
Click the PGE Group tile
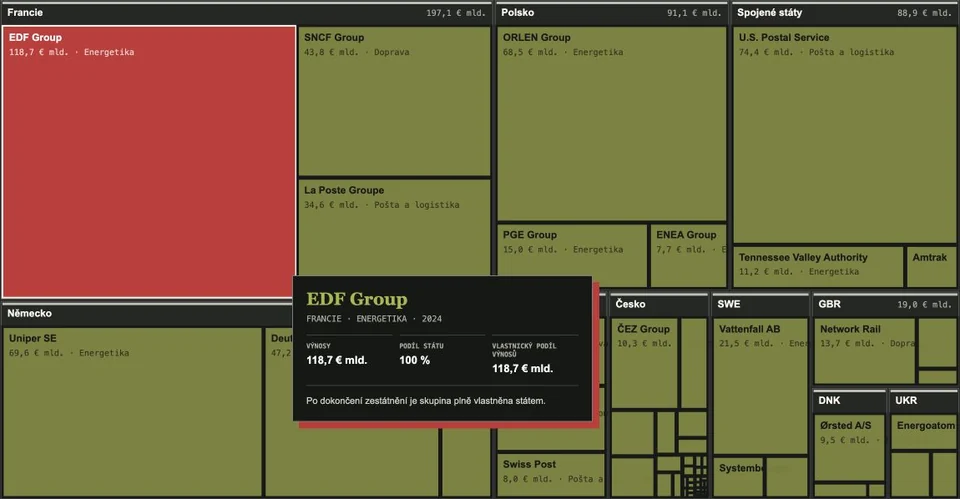coord(572,255)
